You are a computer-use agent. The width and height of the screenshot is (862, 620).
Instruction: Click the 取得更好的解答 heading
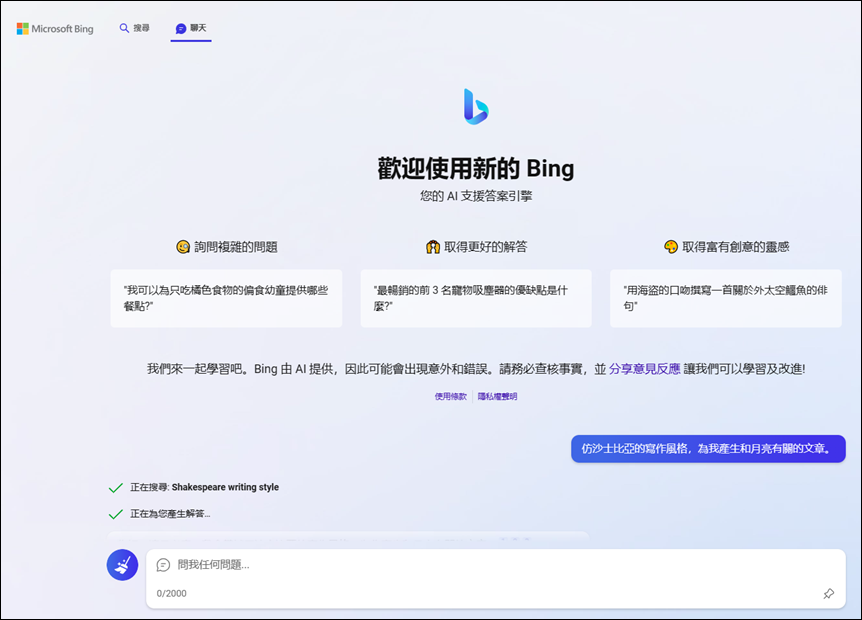[x=485, y=247]
